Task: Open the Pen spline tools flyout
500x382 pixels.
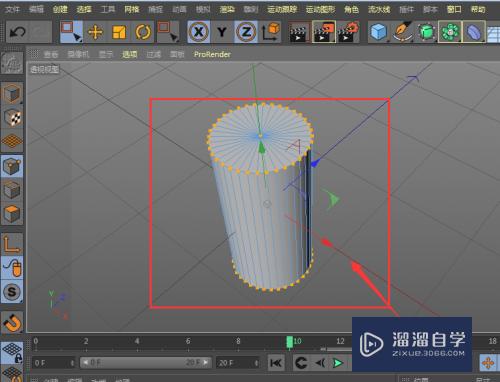Action: coord(403,32)
